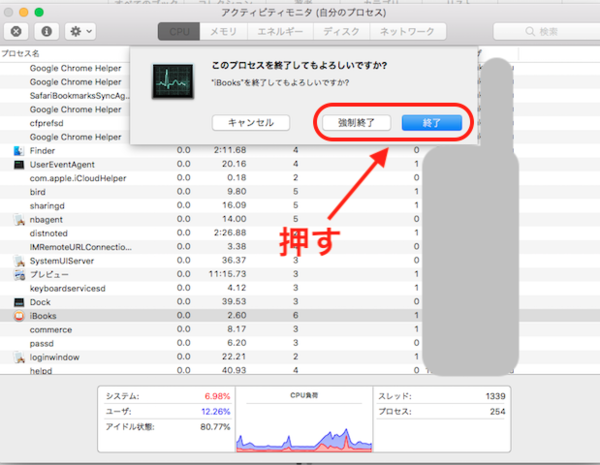The height and width of the screenshot is (465, 600).
Task: Click the 2:26.88 CPU time of distnoted
Action: coord(230,233)
